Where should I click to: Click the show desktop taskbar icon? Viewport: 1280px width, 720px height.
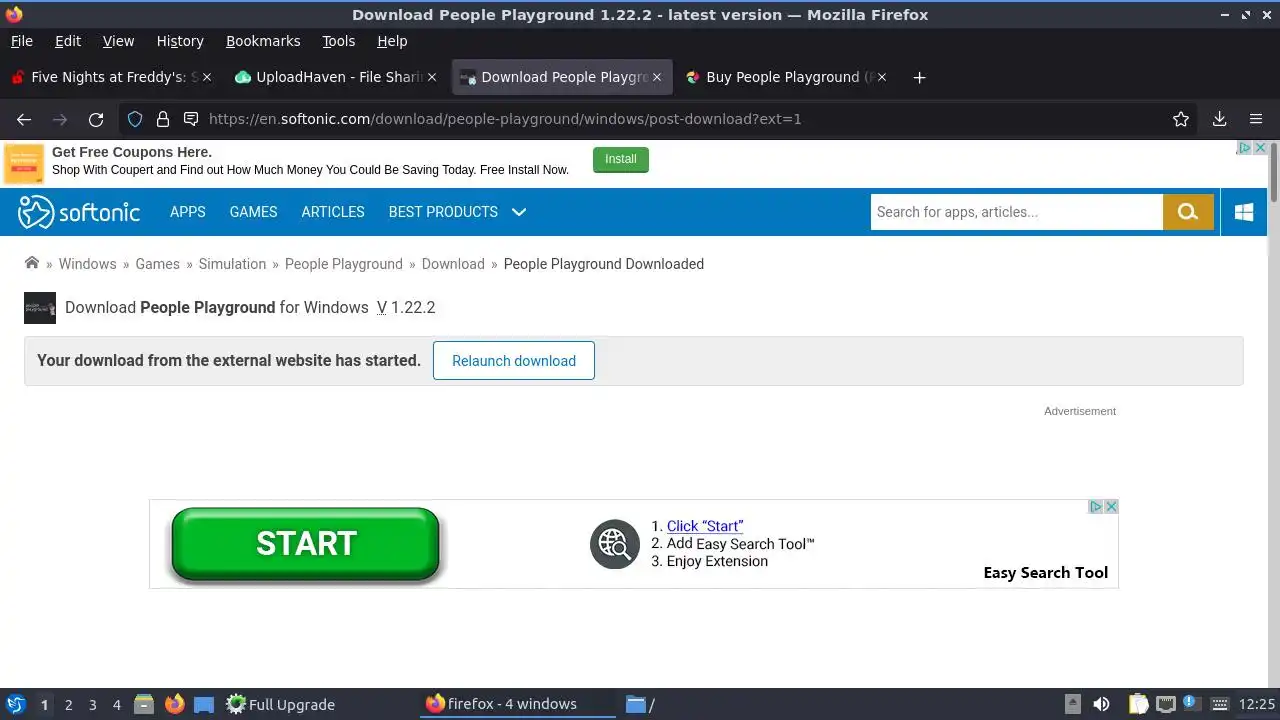(x=204, y=704)
